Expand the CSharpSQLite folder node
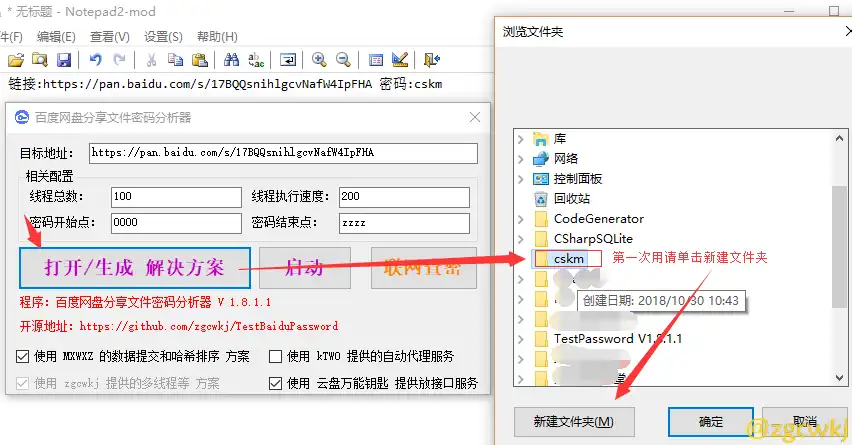 [521, 239]
